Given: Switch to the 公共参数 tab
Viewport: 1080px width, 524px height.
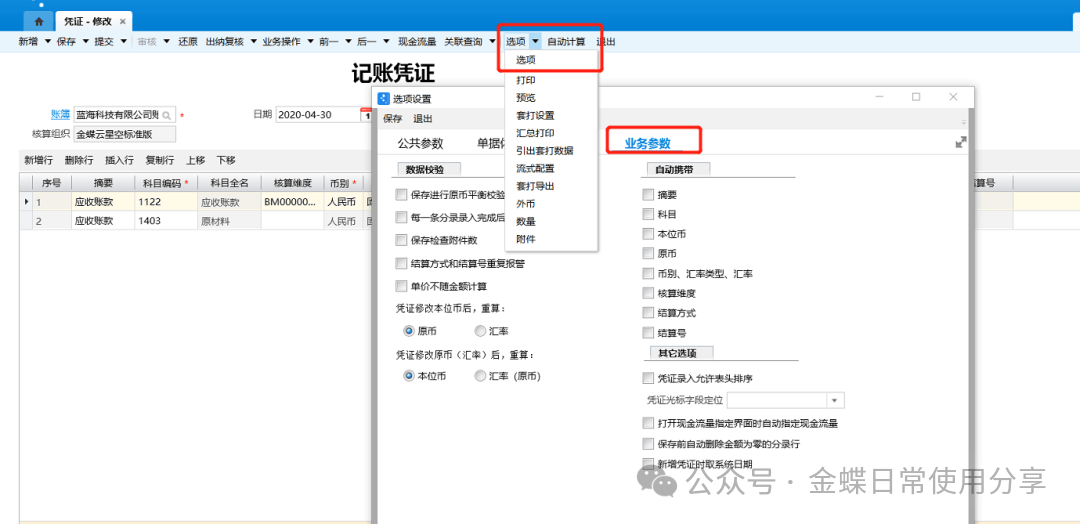Looking at the screenshot, I should (x=420, y=143).
